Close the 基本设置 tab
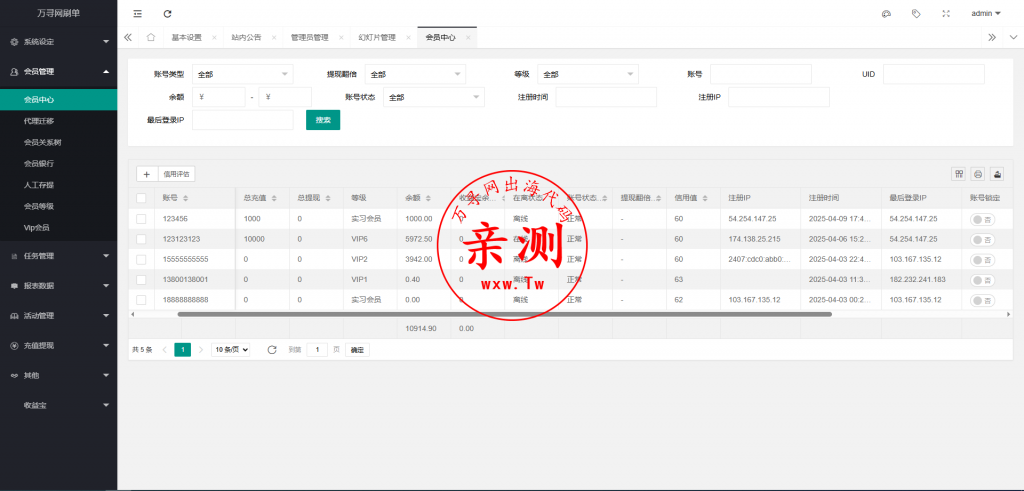Screen dimensions: 1024x491 (x=214, y=38)
